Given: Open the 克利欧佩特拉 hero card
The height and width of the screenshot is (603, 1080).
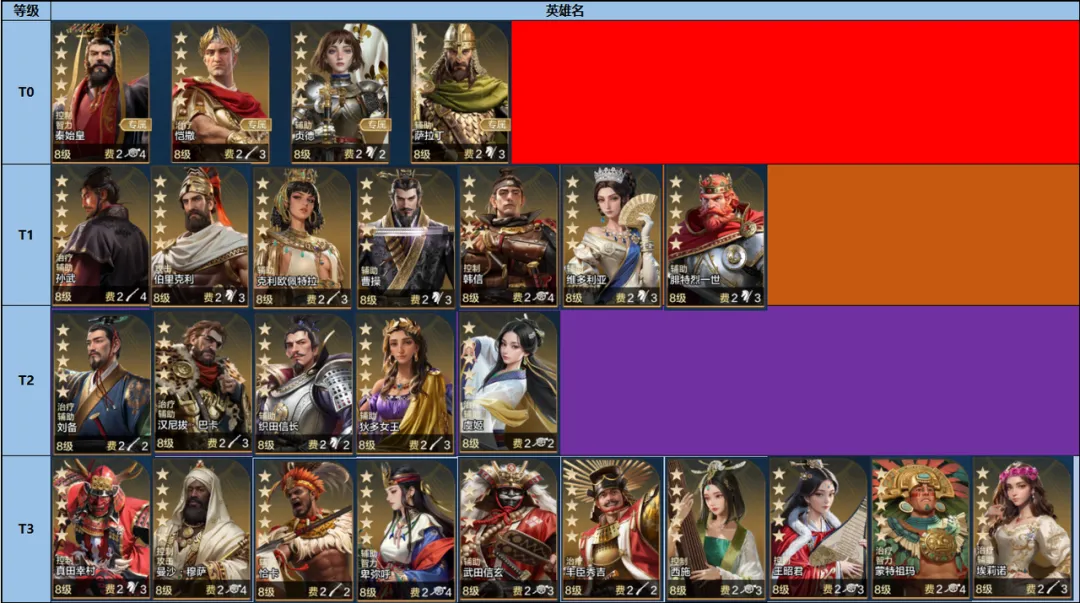Looking at the screenshot, I should [302, 237].
